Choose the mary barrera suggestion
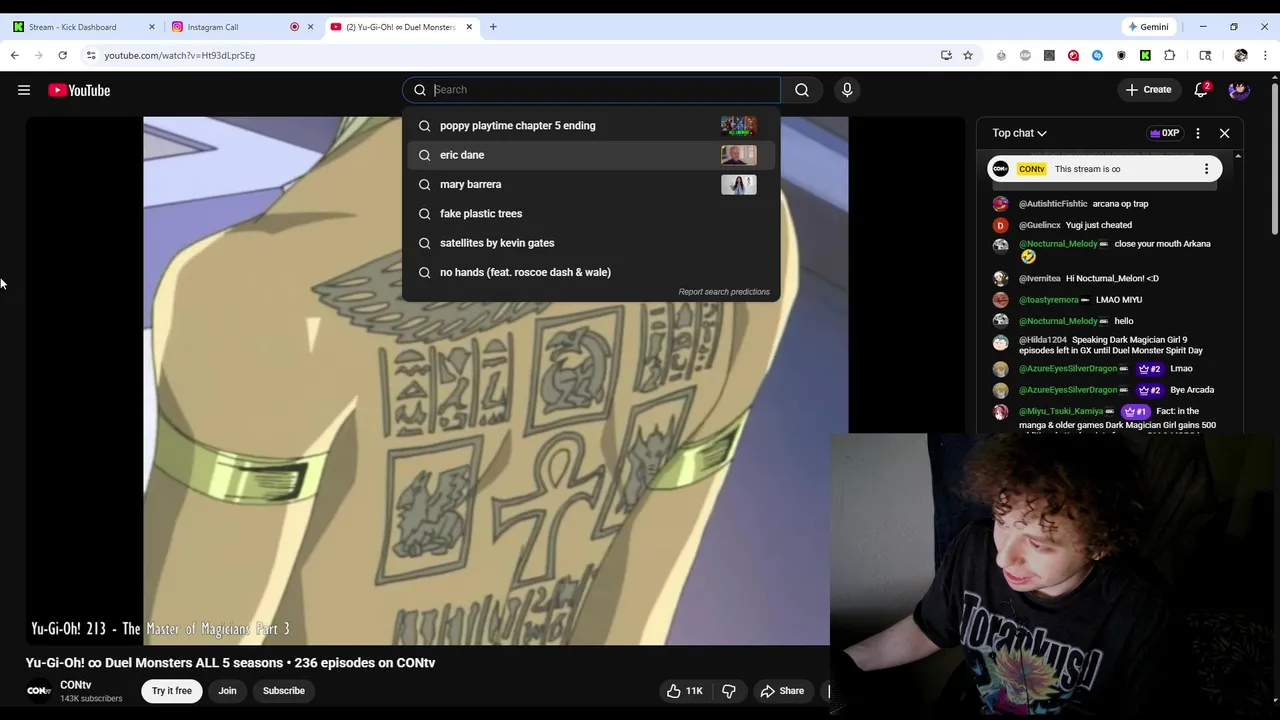 coord(590,184)
